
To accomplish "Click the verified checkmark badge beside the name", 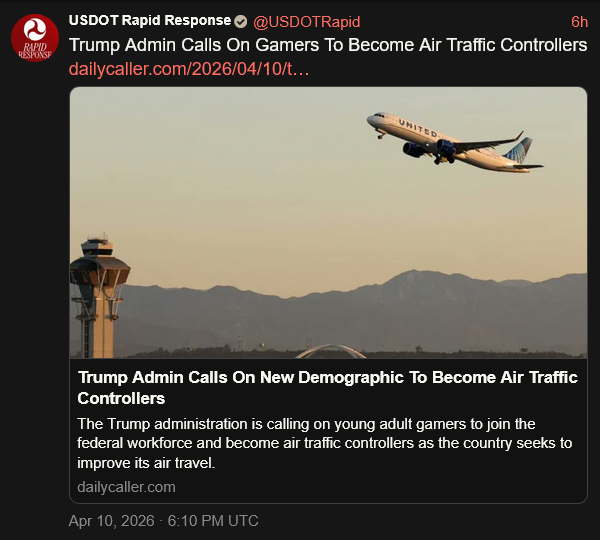I will [240, 21].
